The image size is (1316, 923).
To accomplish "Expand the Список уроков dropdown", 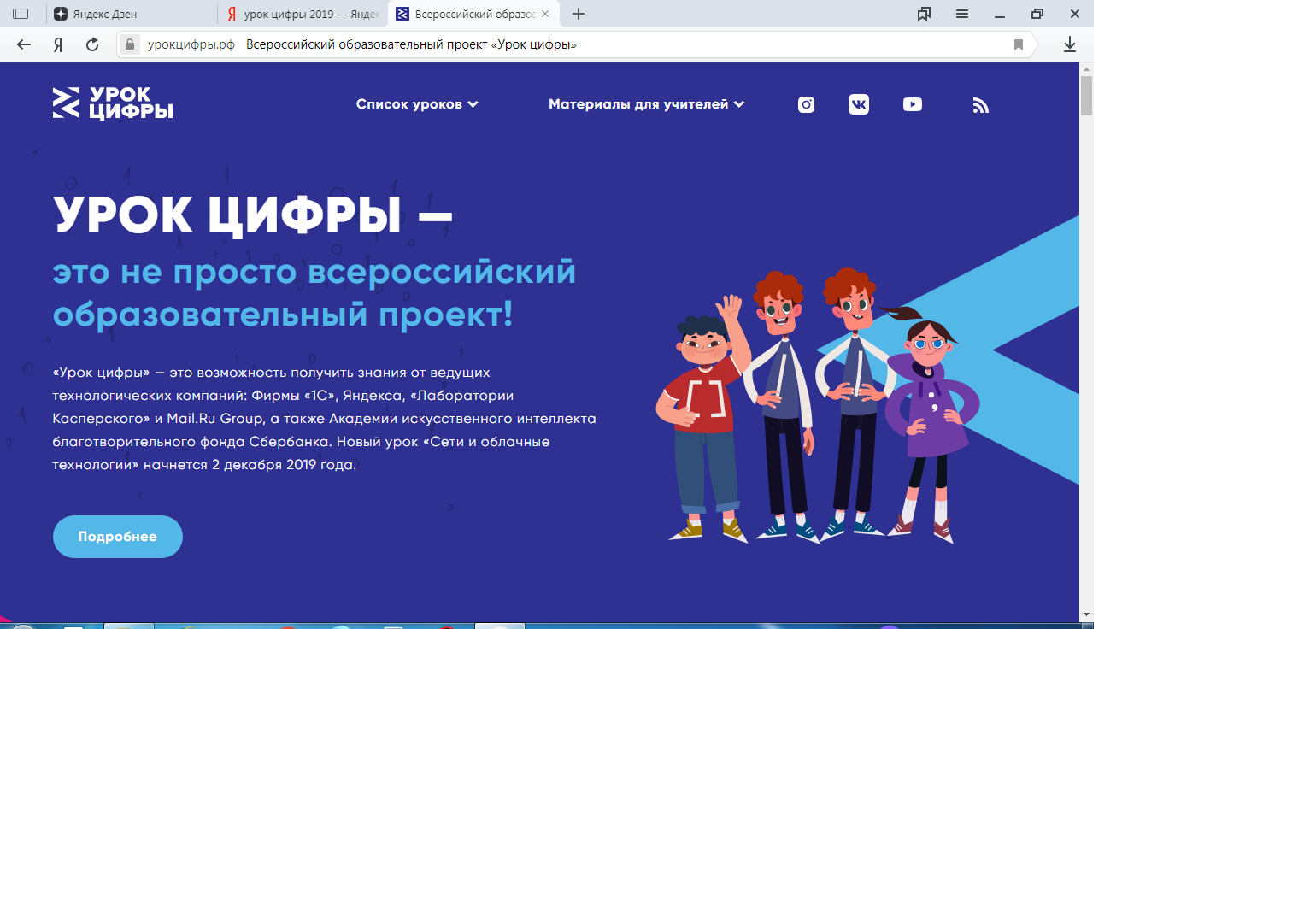I will 417,104.
